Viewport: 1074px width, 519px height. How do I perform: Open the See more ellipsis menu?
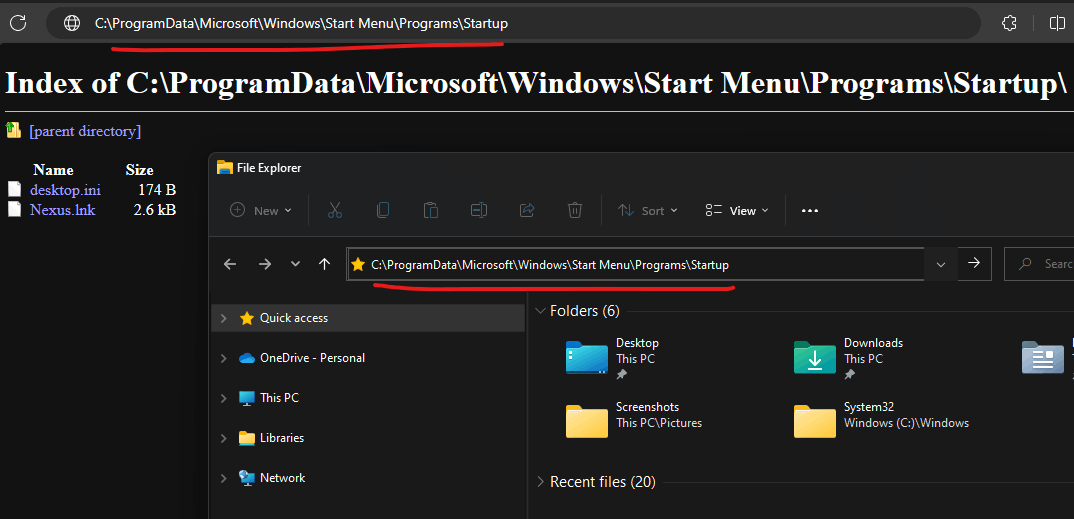[x=810, y=211]
